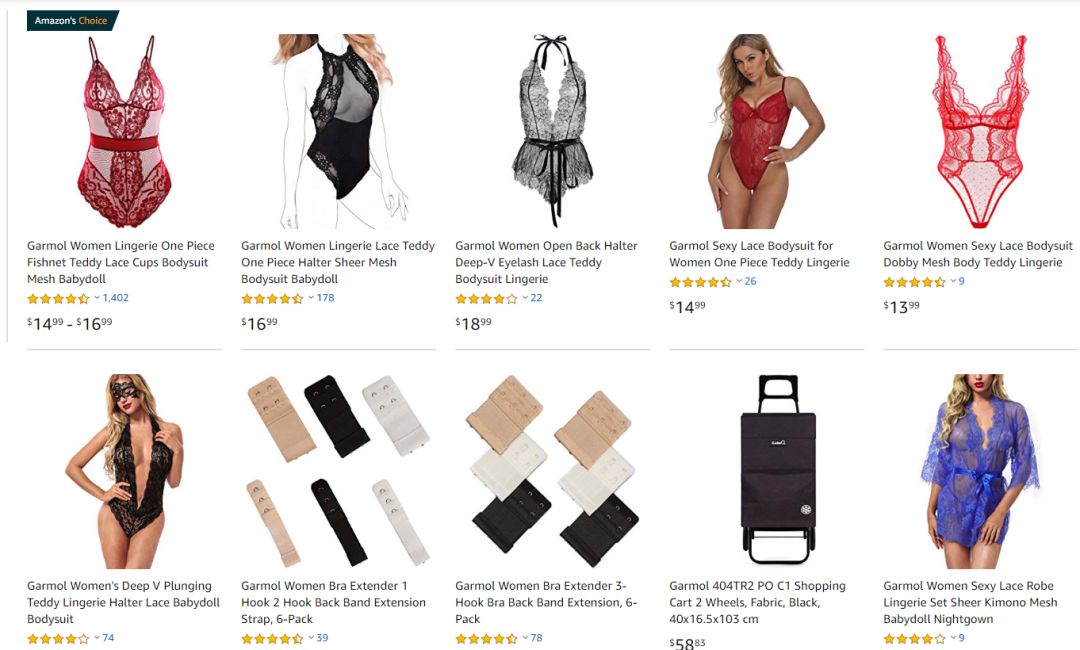The width and height of the screenshot is (1080, 650).
Task: Expand rating chevron next to 26 reviews
Action: tap(739, 281)
